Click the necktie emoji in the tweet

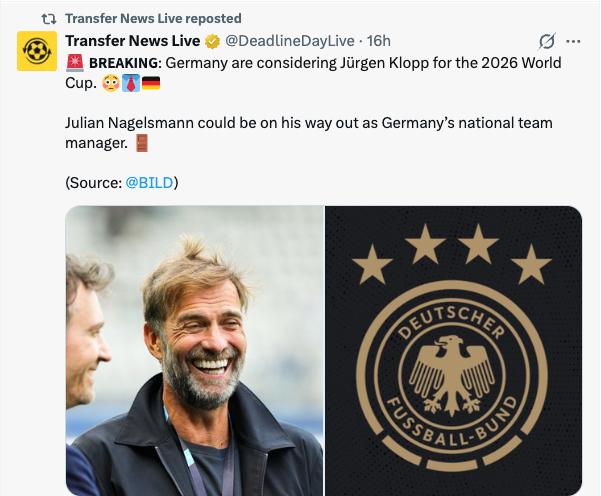(130, 83)
